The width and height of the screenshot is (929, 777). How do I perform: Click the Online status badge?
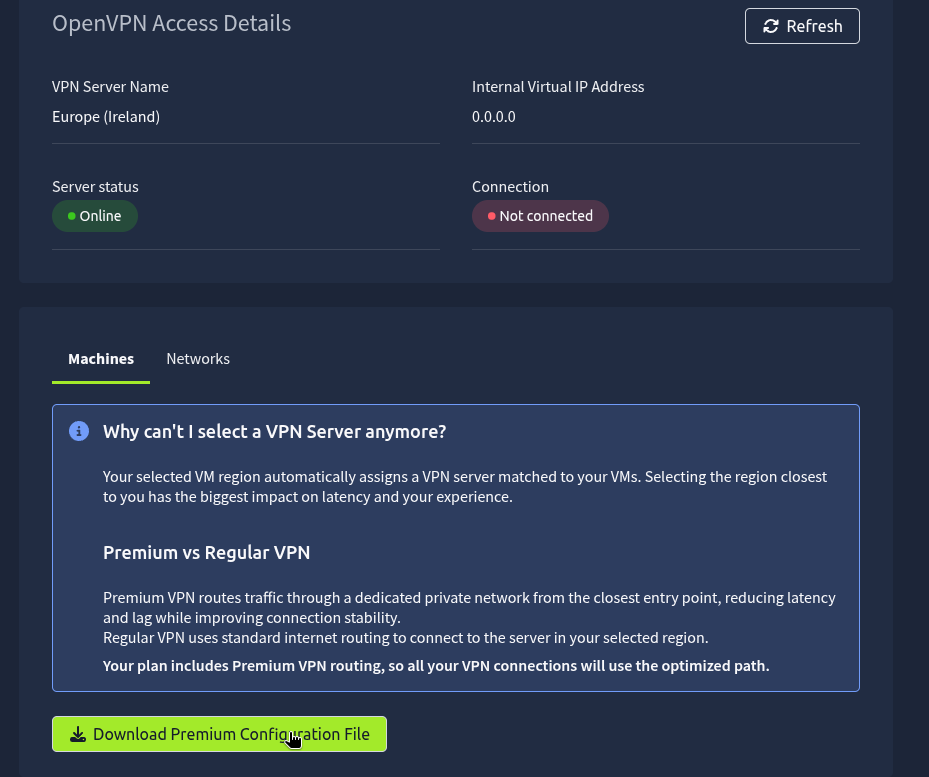coord(95,216)
